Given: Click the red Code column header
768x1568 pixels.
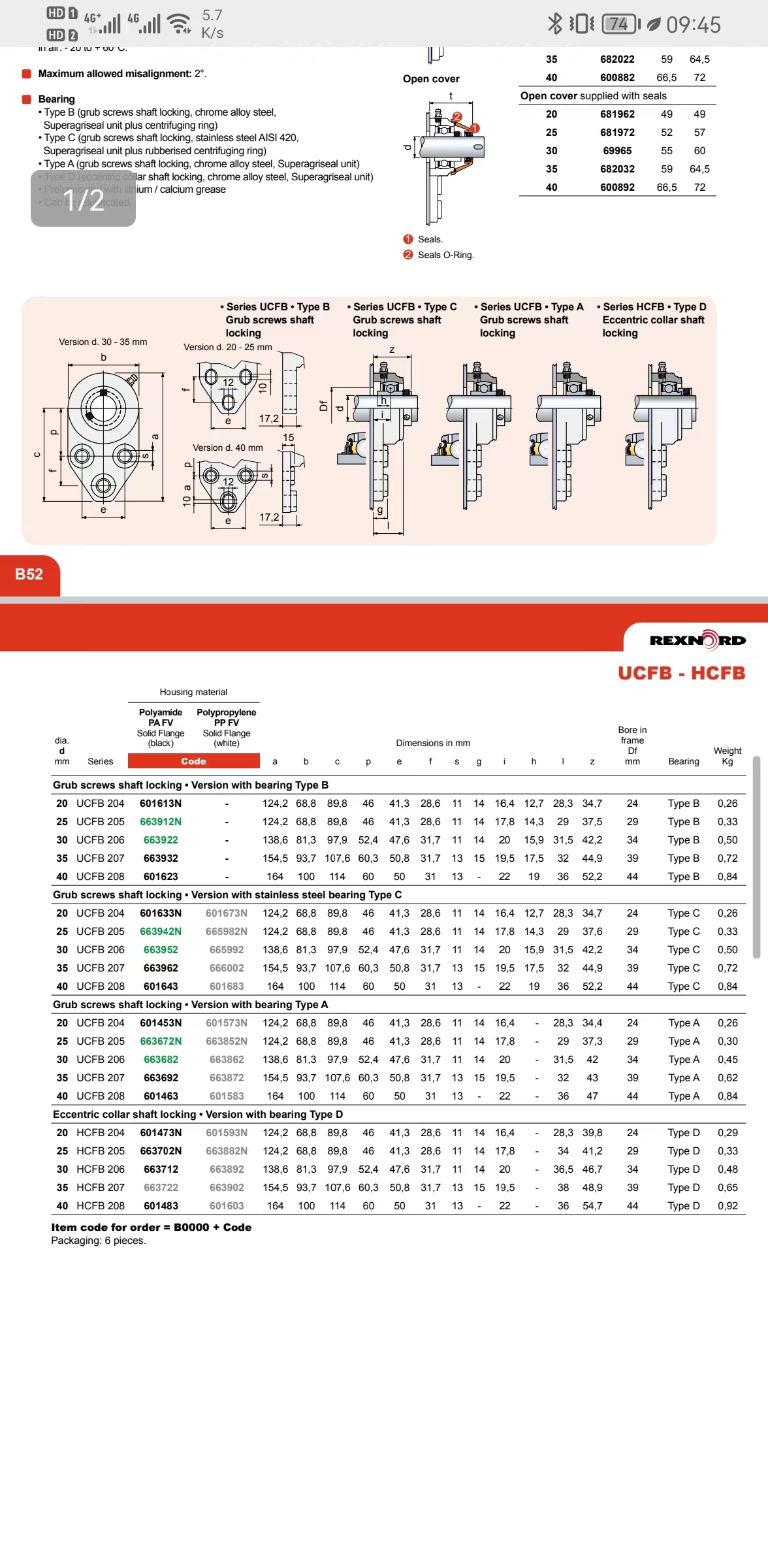Looking at the screenshot, I should coord(193,761).
